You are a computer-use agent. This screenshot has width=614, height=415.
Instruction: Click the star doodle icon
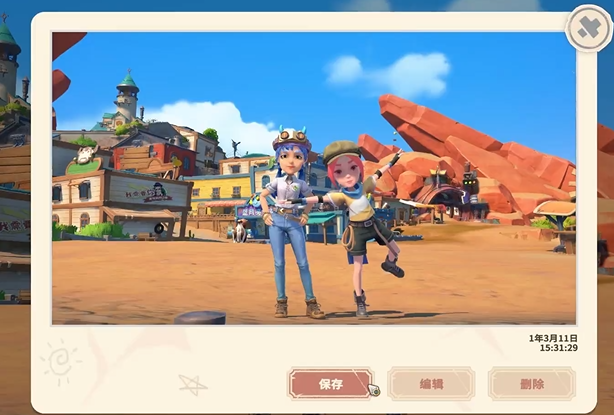[x=193, y=384]
